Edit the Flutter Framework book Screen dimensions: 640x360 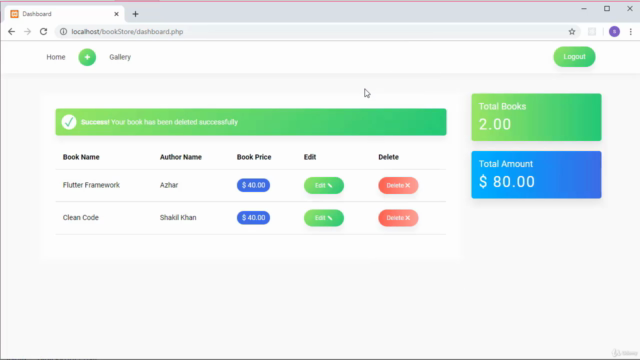coord(324,185)
